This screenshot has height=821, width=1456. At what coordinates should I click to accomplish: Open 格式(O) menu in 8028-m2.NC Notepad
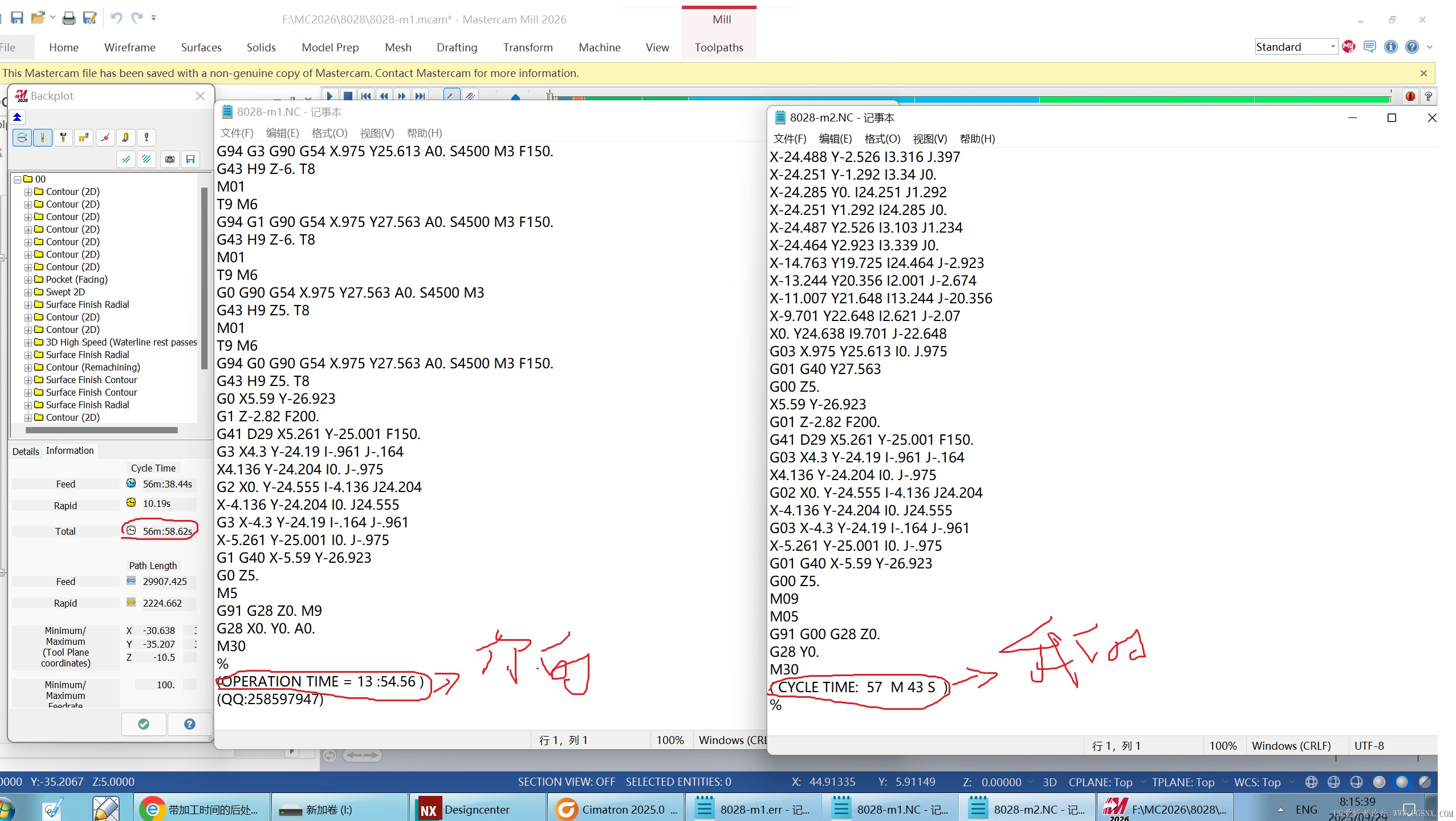pyautogui.click(x=882, y=139)
